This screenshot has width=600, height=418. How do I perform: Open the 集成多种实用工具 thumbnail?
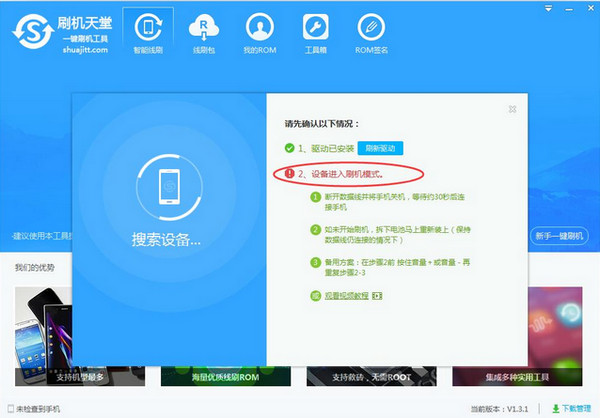[517, 336]
